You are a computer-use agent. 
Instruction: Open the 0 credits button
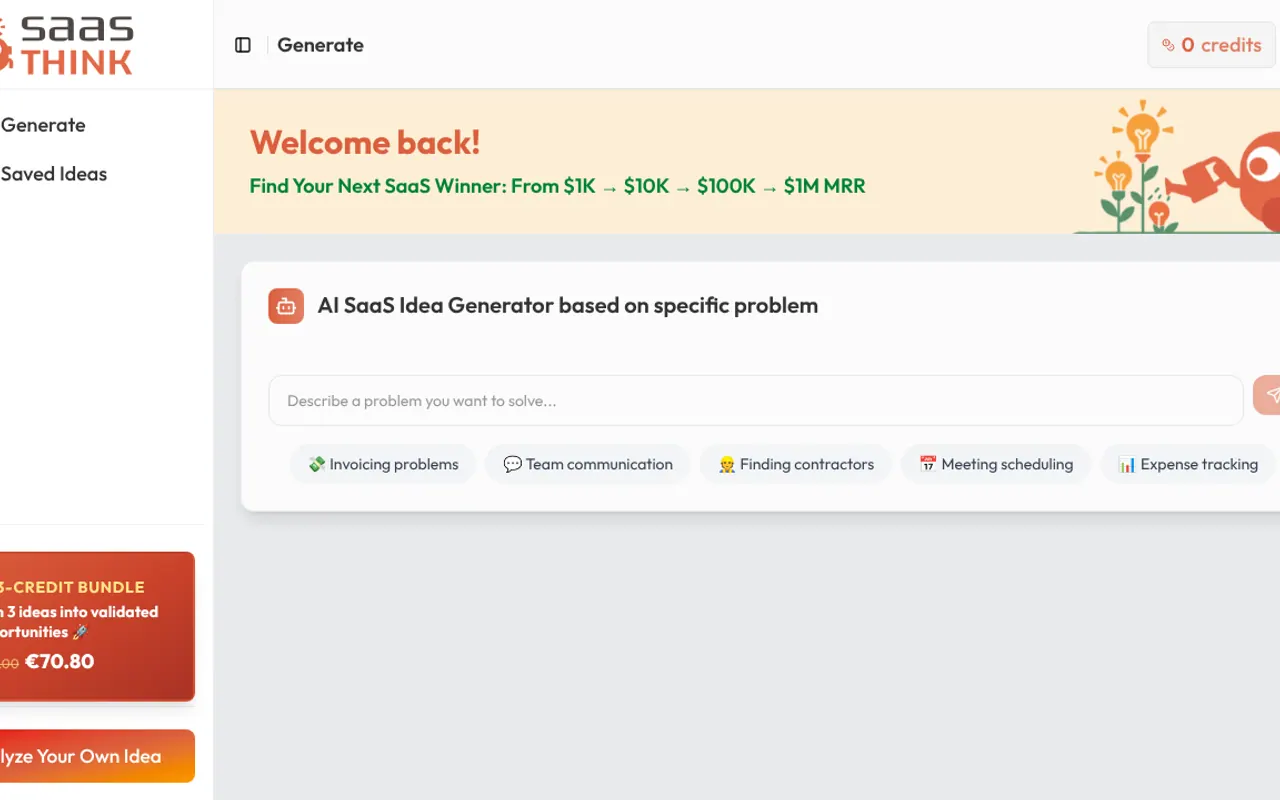[1212, 45]
